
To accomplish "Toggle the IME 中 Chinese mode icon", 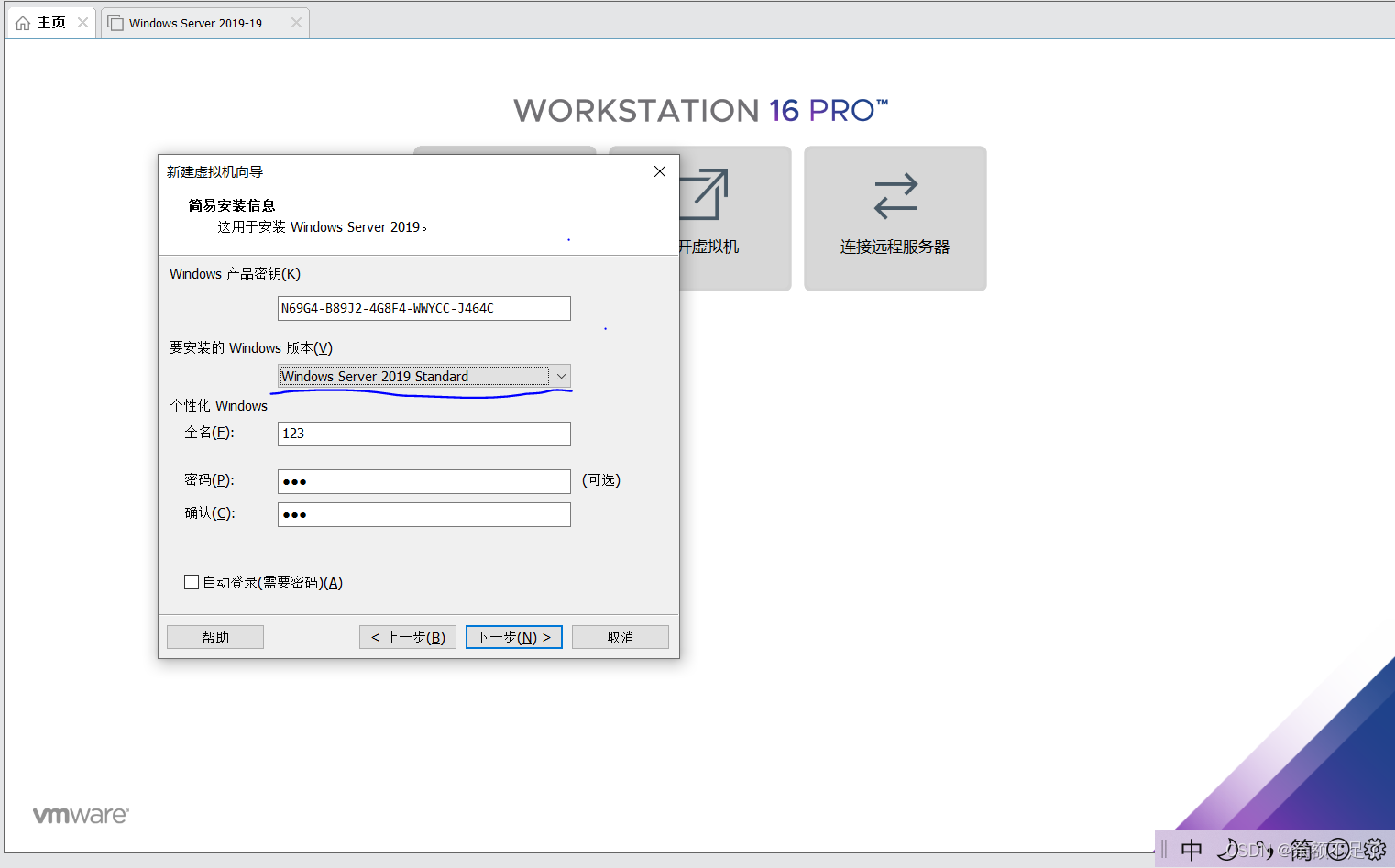I will (x=1192, y=850).
